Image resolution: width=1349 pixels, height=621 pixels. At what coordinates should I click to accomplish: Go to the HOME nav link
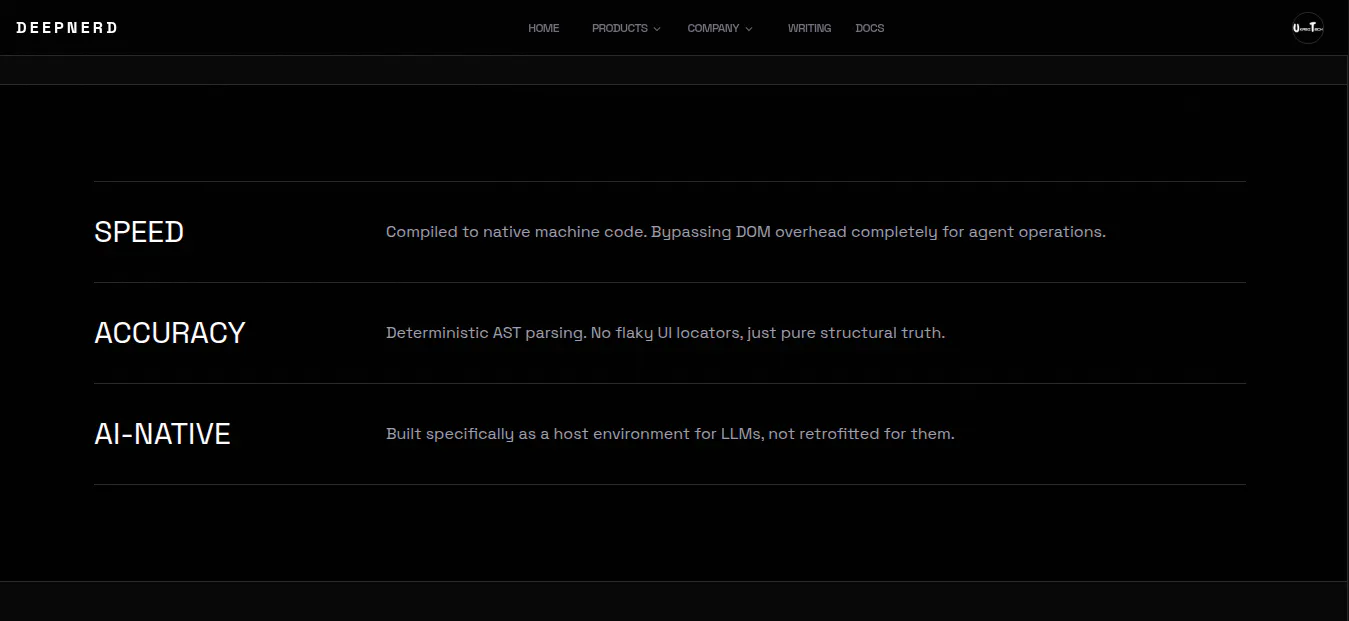click(x=543, y=28)
